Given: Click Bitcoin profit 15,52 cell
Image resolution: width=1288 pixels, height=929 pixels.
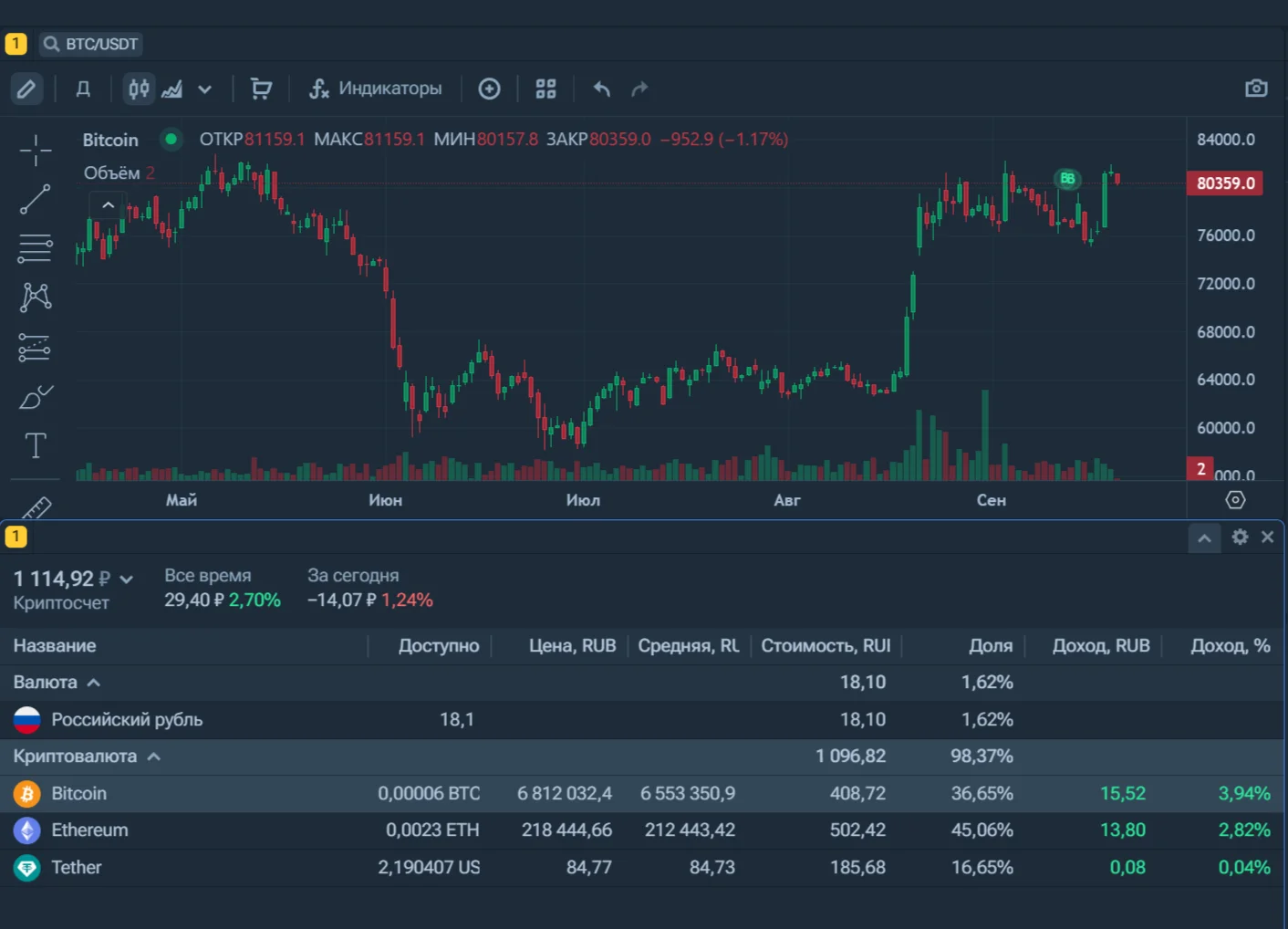Looking at the screenshot, I should click(1123, 794).
